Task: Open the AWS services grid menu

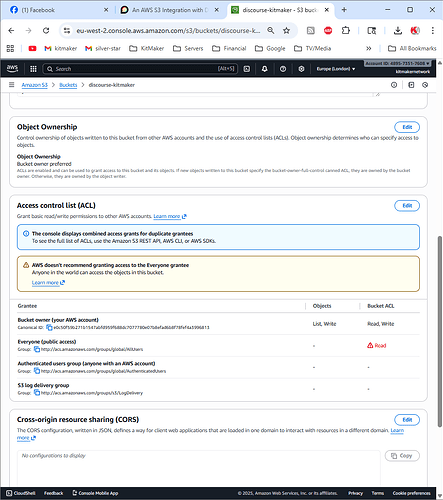Action: tap(33, 69)
